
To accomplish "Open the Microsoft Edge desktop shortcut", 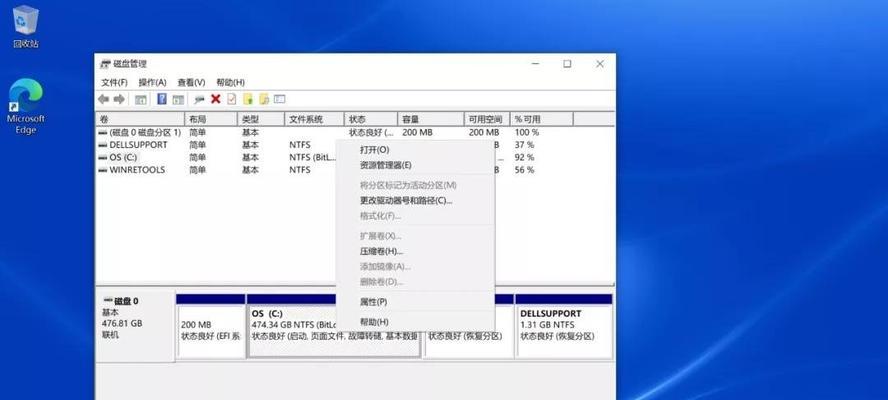I will tap(25, 106).
